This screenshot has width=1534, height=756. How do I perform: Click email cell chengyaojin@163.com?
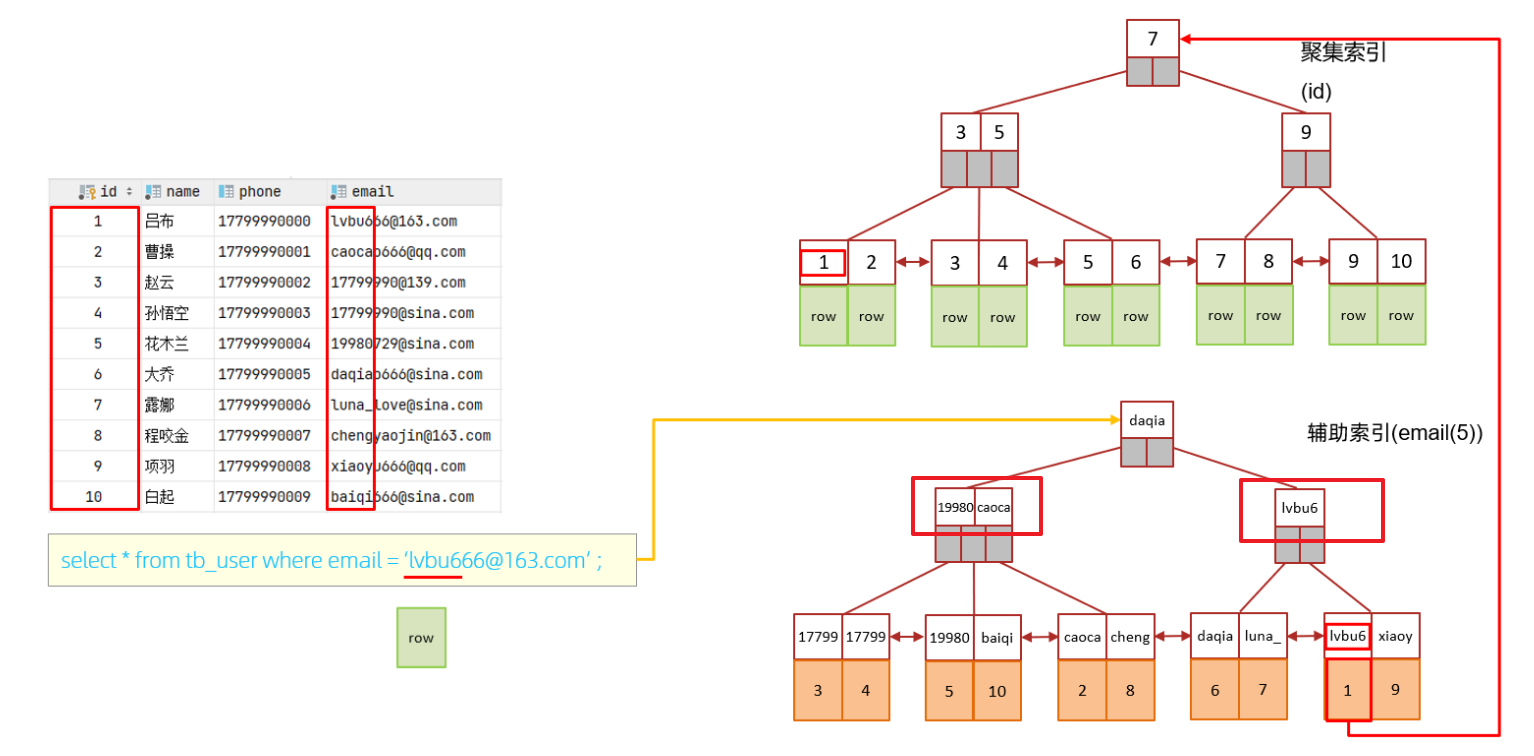[x=410, y=436]
